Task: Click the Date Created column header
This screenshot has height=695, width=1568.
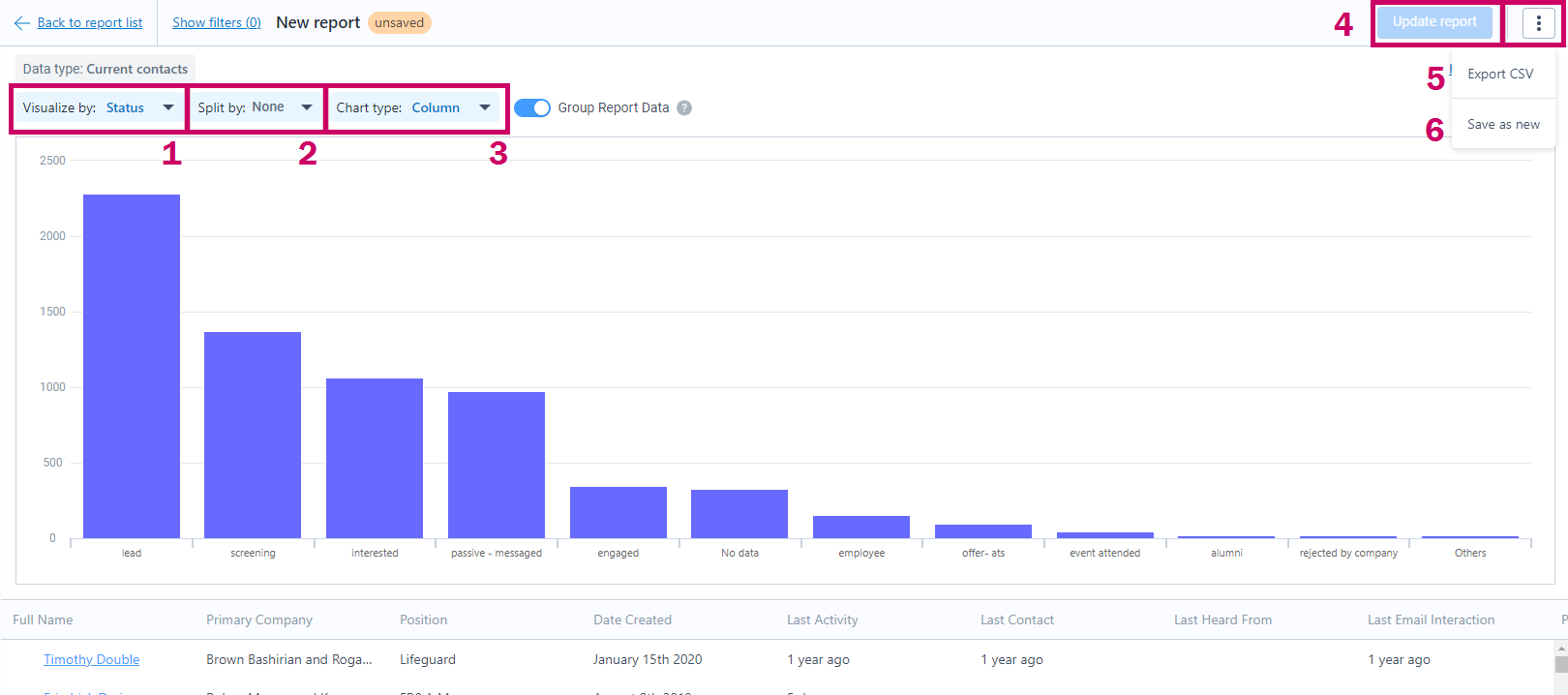Action: pyautogui.click(x=632, y=620)
